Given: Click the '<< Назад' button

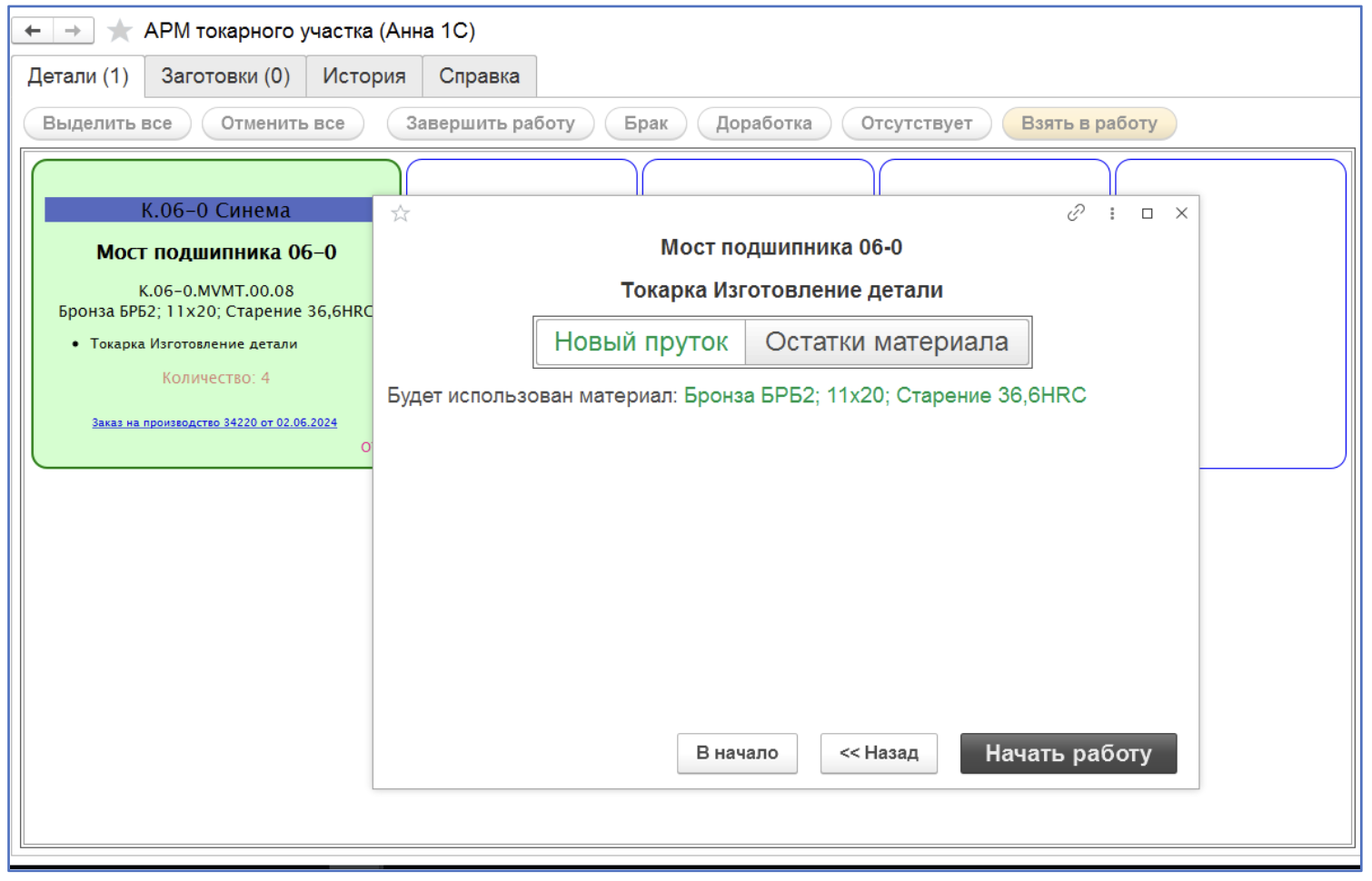Looking at the screenshot, I should click(x=879, y=753).
